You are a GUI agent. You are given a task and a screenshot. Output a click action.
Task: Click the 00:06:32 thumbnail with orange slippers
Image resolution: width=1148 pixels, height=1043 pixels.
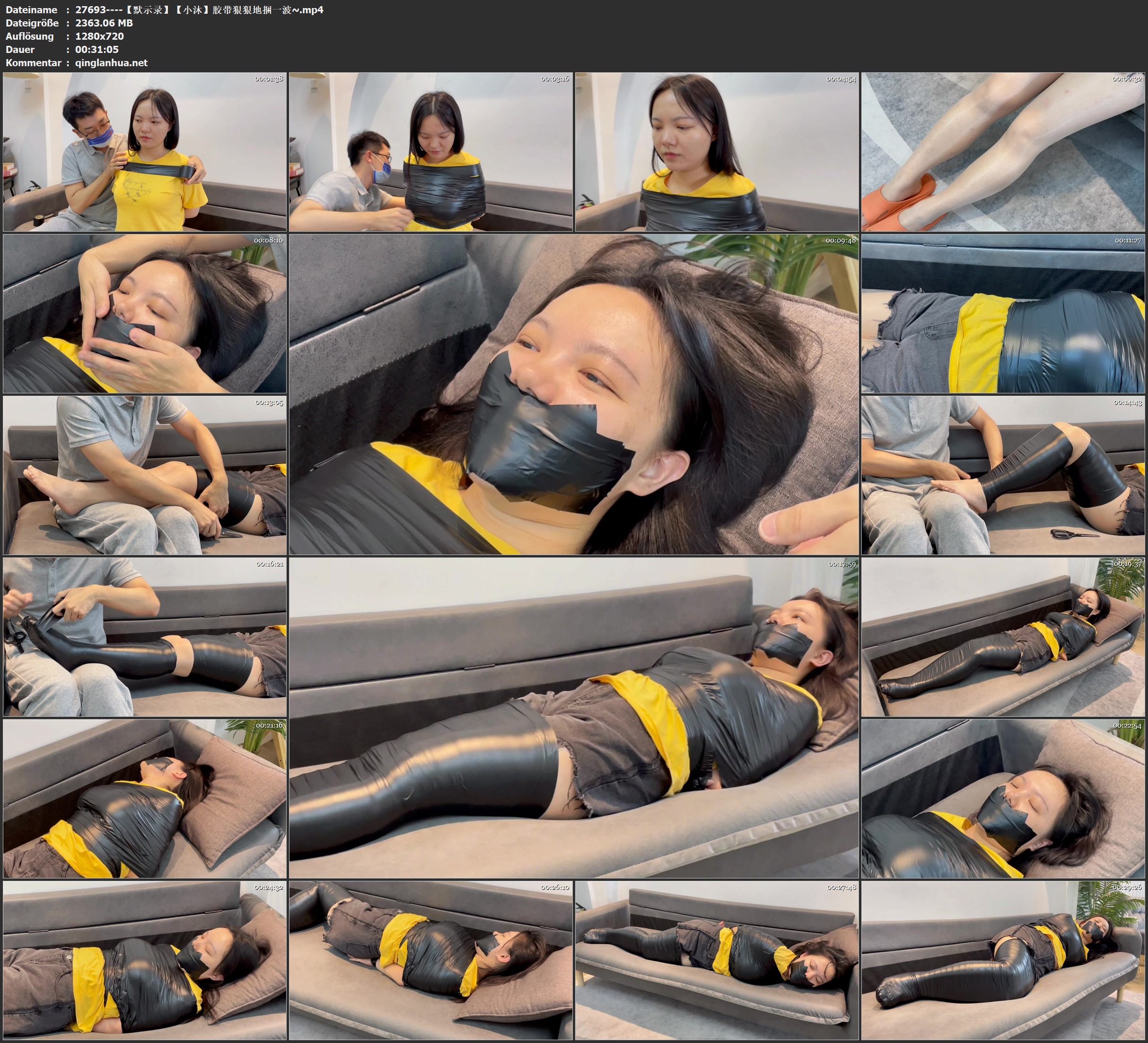(1003, 152)
